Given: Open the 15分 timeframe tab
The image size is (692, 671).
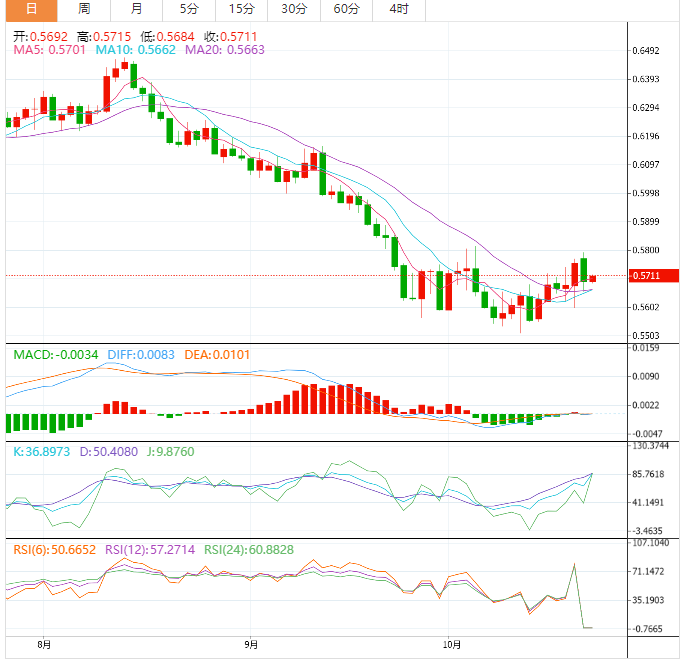Looking at the screenshot, I should 241,9.
